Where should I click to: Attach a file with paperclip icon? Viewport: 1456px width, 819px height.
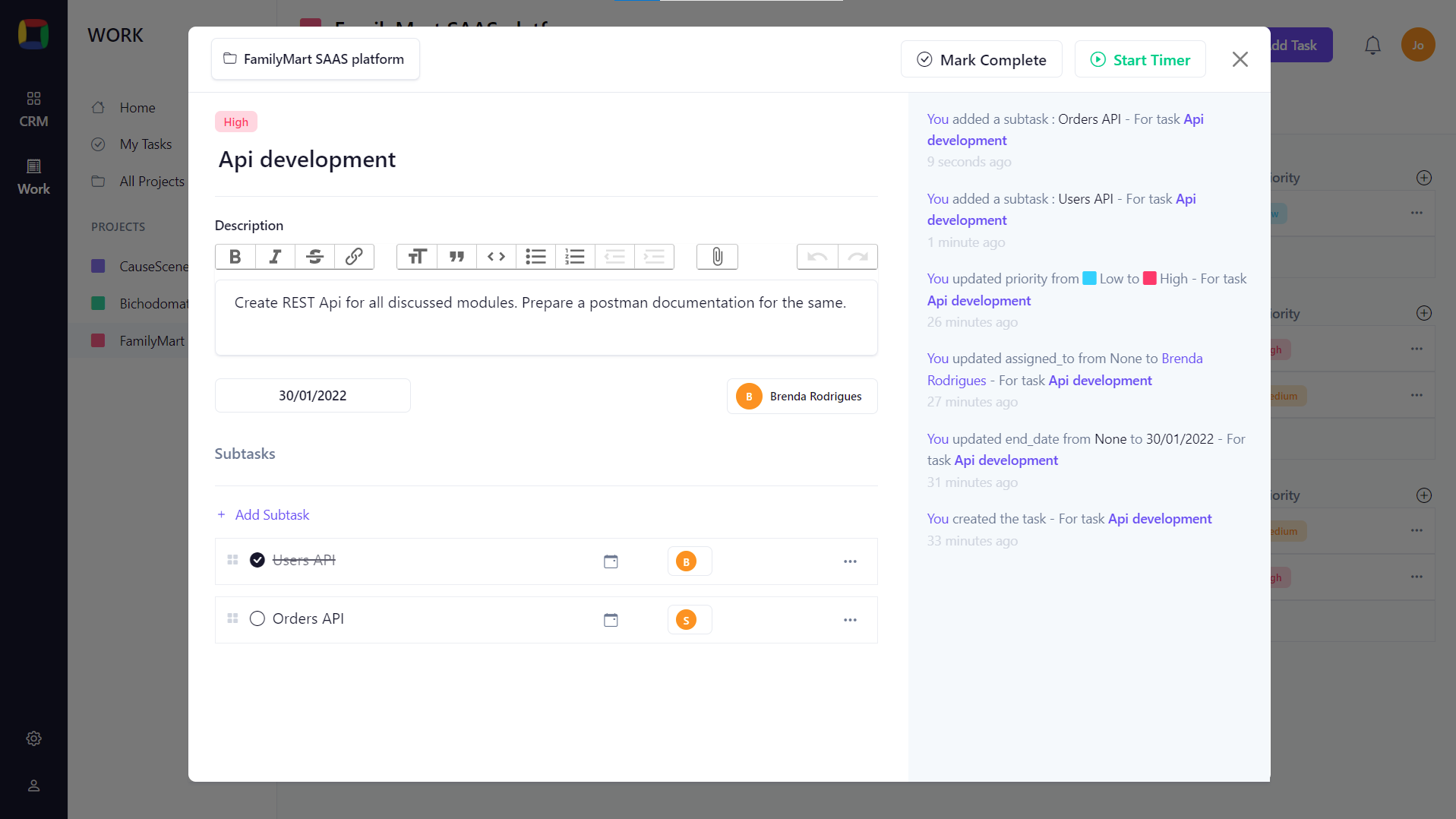[x=717, y=257]
